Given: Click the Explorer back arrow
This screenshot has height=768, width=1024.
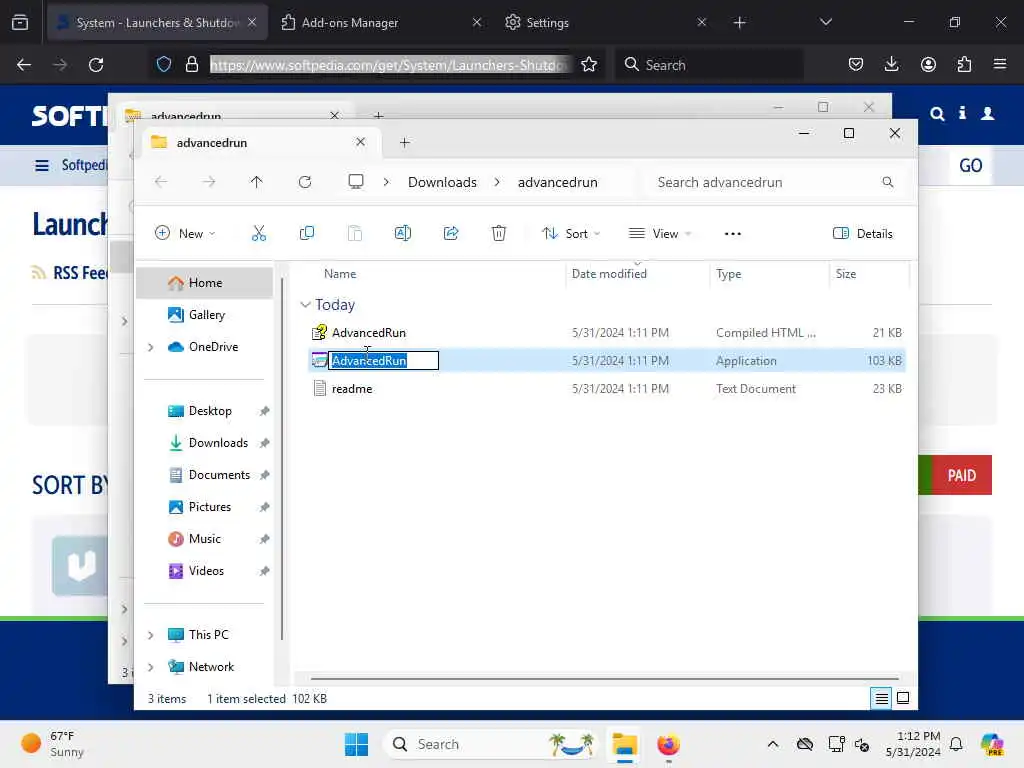Looking at the screenshot, I should [x=161, y=182].
